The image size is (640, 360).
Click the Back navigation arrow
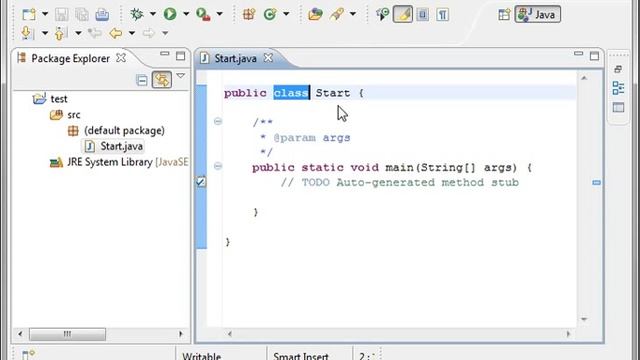pos(116,33)
